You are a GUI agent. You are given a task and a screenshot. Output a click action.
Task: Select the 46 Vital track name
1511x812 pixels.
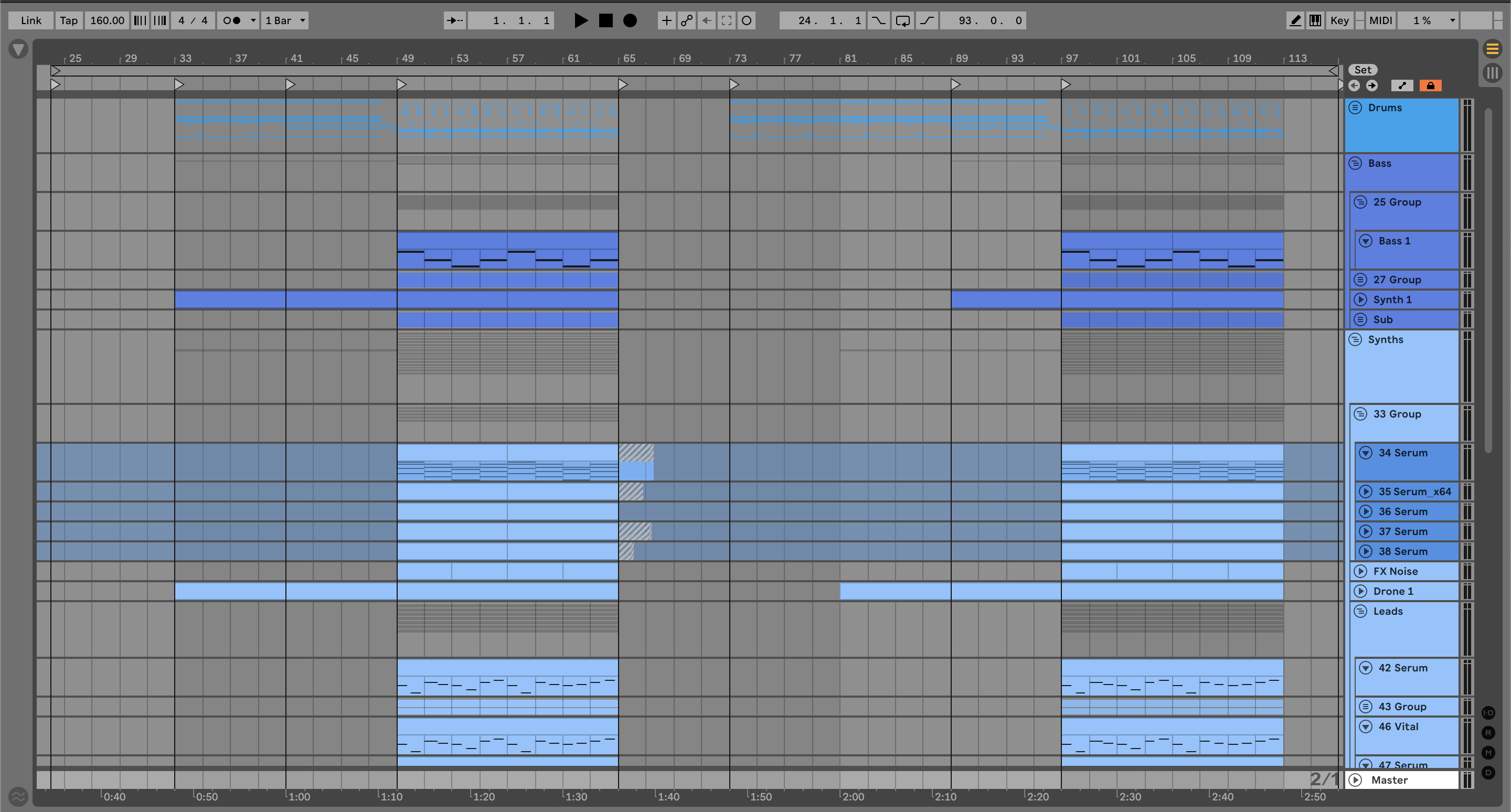1398,726
